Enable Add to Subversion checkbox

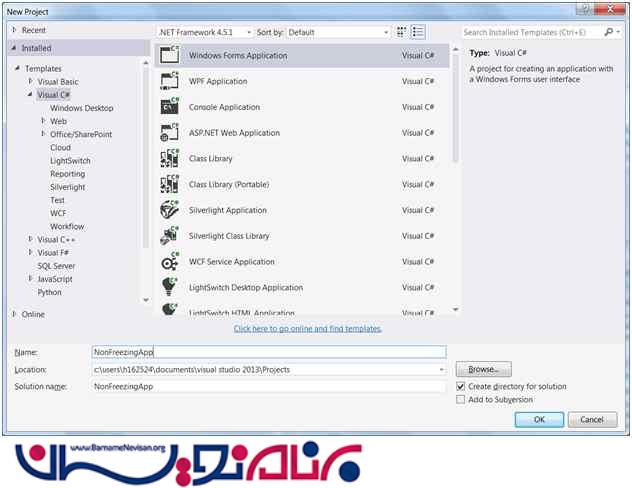(460, 399)
